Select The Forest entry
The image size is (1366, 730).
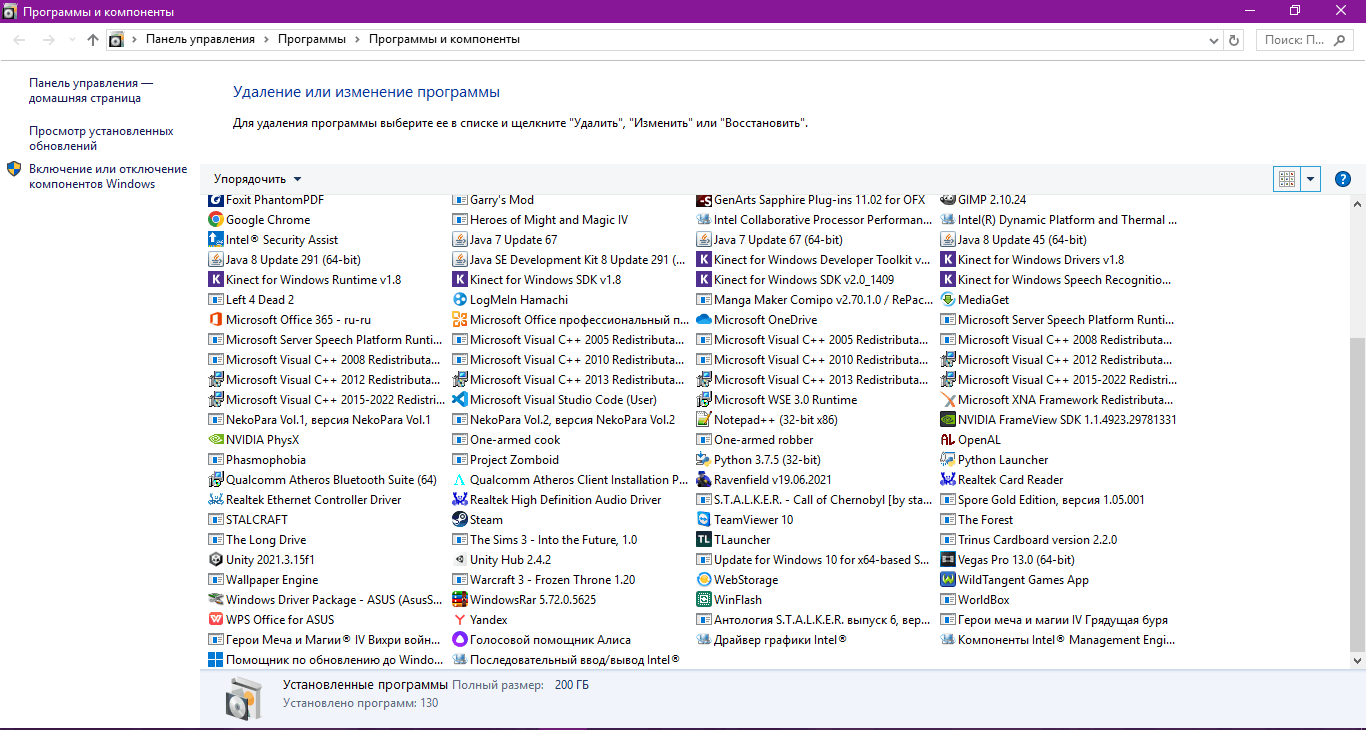tap(977, 520)
